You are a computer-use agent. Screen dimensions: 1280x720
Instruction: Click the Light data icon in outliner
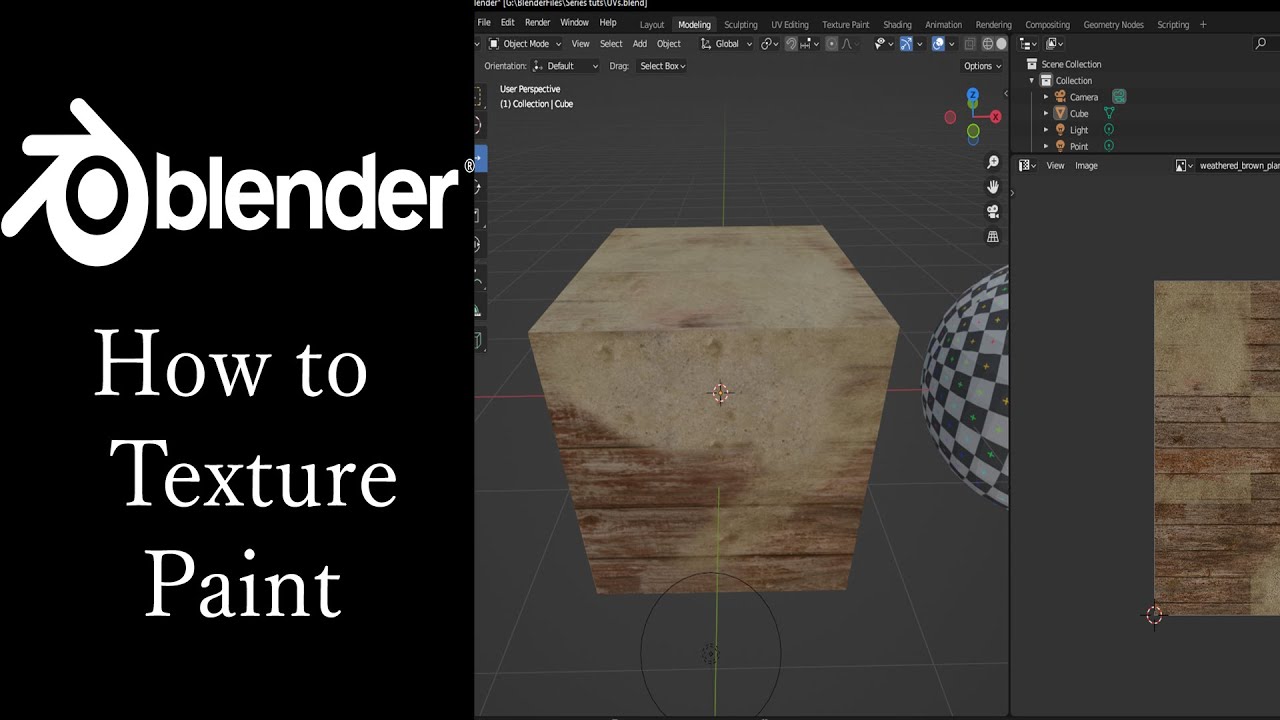pyautogui.click(x=1108, y=130)
